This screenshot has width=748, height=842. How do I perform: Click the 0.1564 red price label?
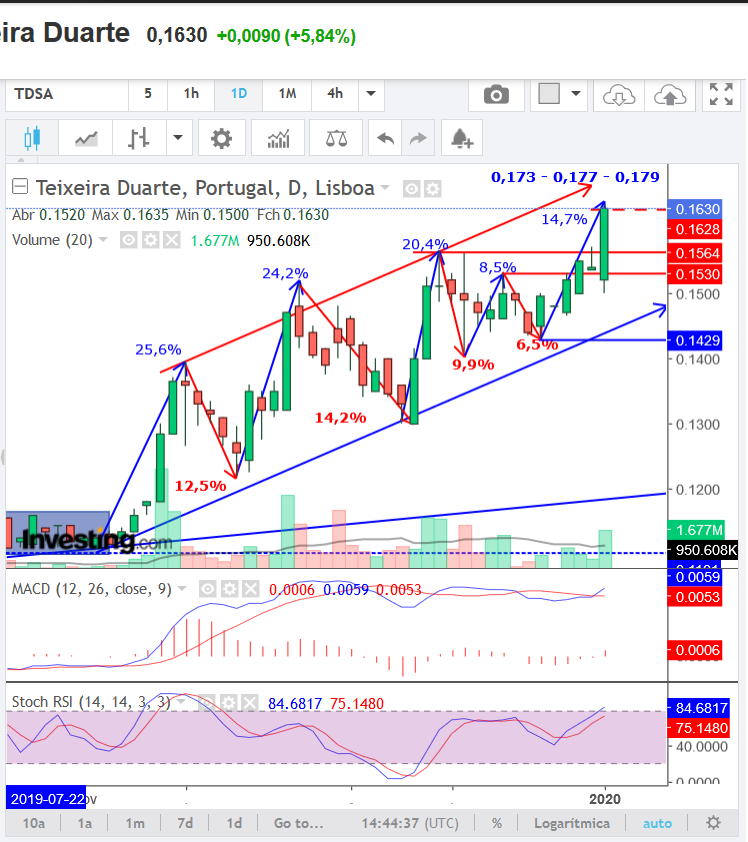(x=696, y=253)
